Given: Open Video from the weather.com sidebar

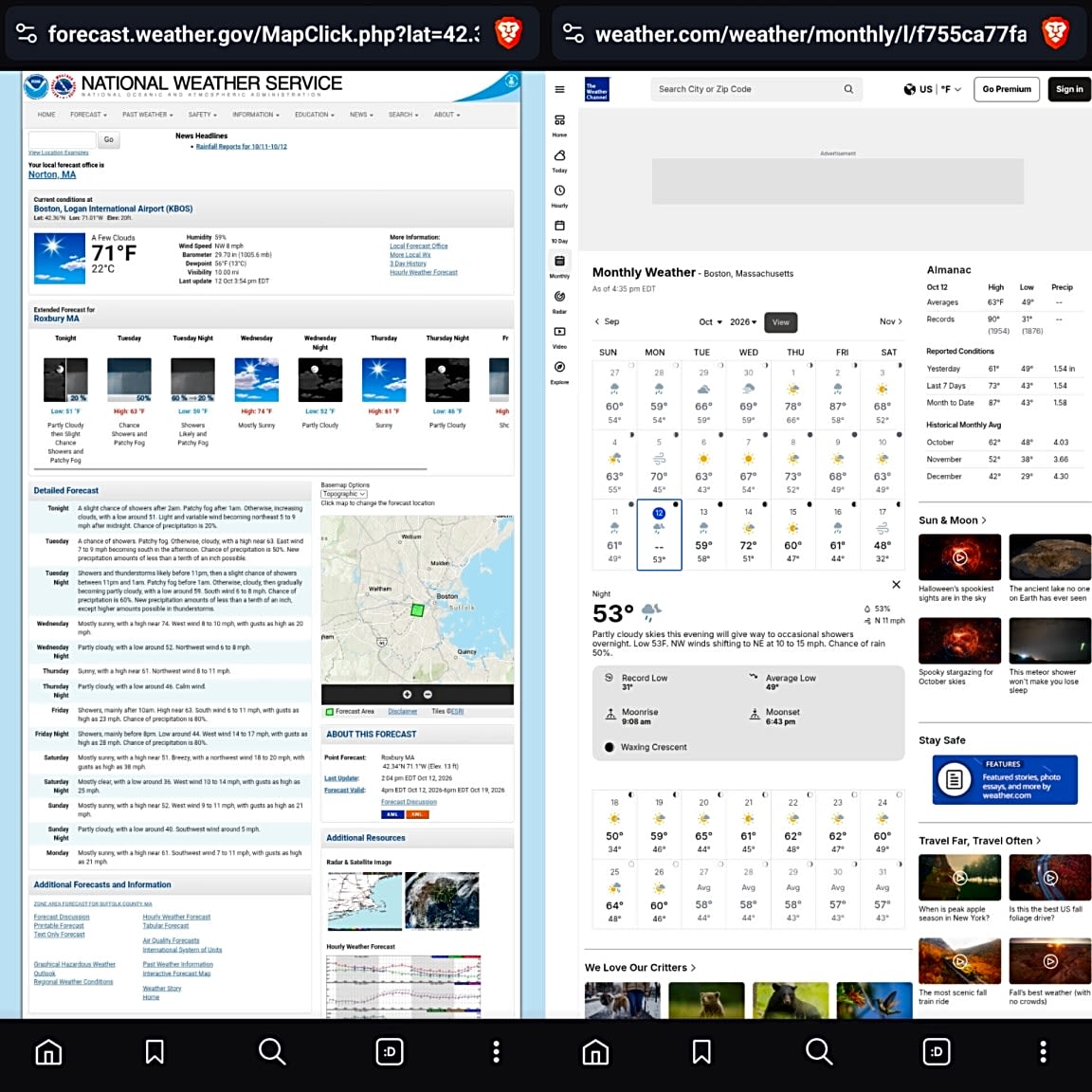Looking at the screenshot, I should (559, 337).
